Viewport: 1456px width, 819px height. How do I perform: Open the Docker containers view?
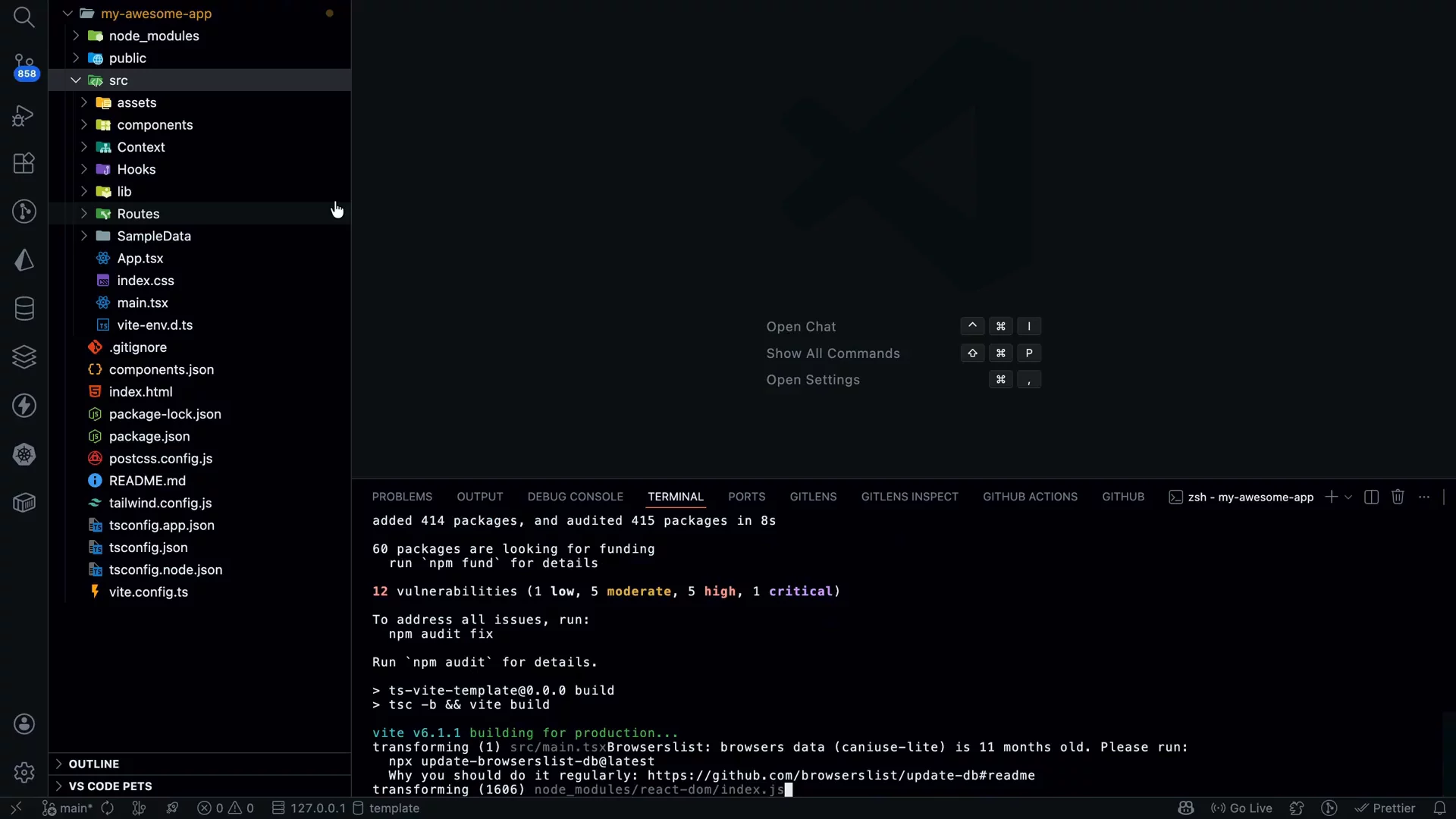24,503
